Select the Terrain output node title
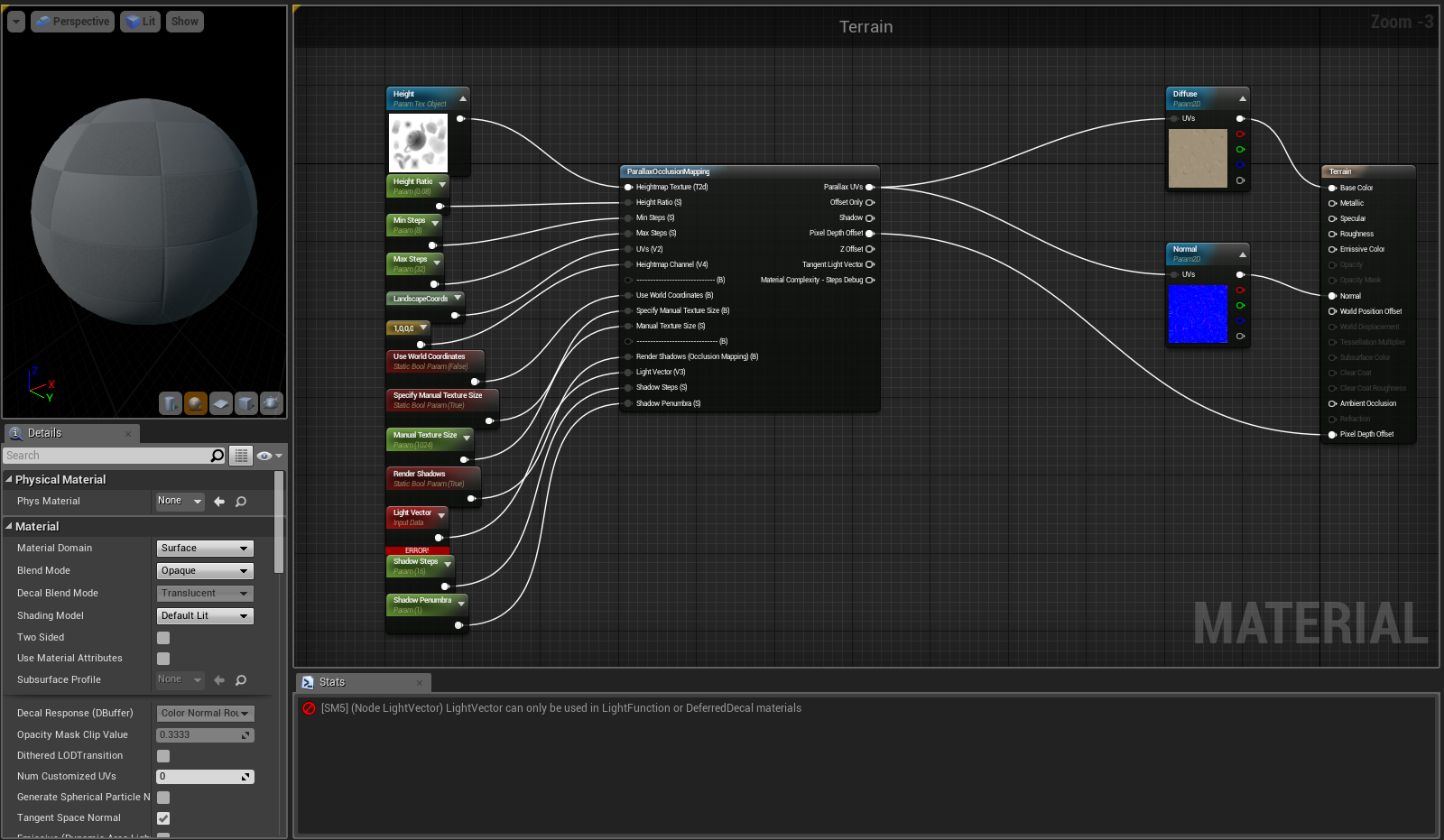Viewport: 1444px width, 840px height. click(x=1340, y=171)
